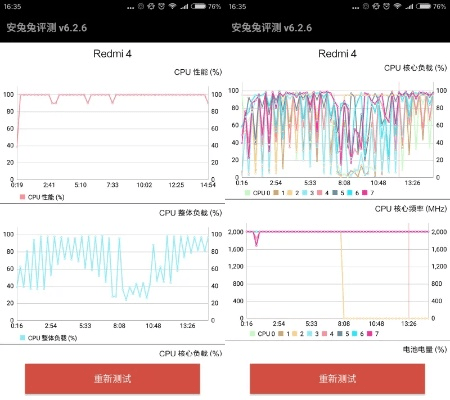The width and height of the screenshot is (450, 400).
Task: Tap the three-dots overflow indicator in left status bar
Action: pos(131,7)
